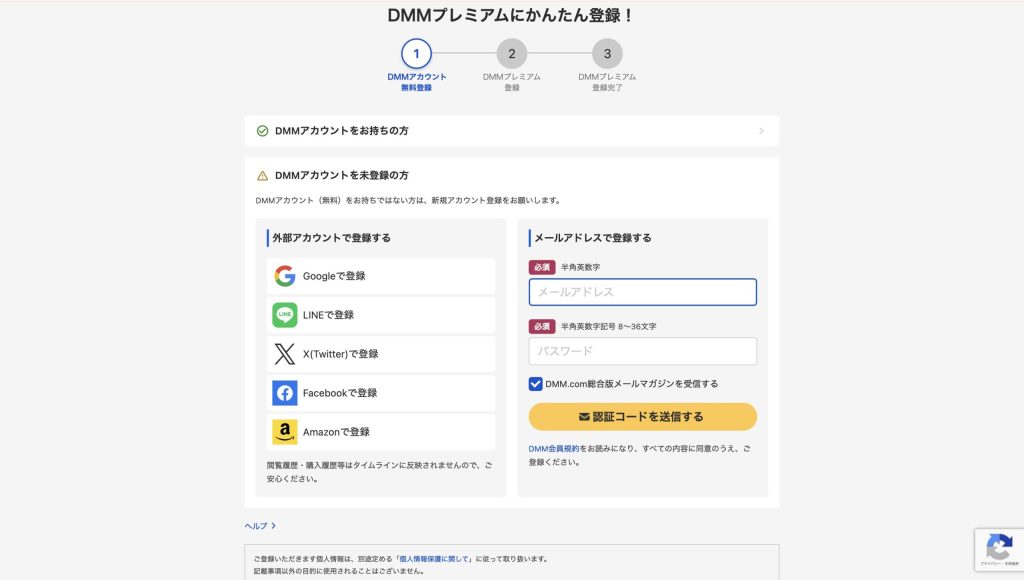Click the green LINE app icon

[285, 315]
